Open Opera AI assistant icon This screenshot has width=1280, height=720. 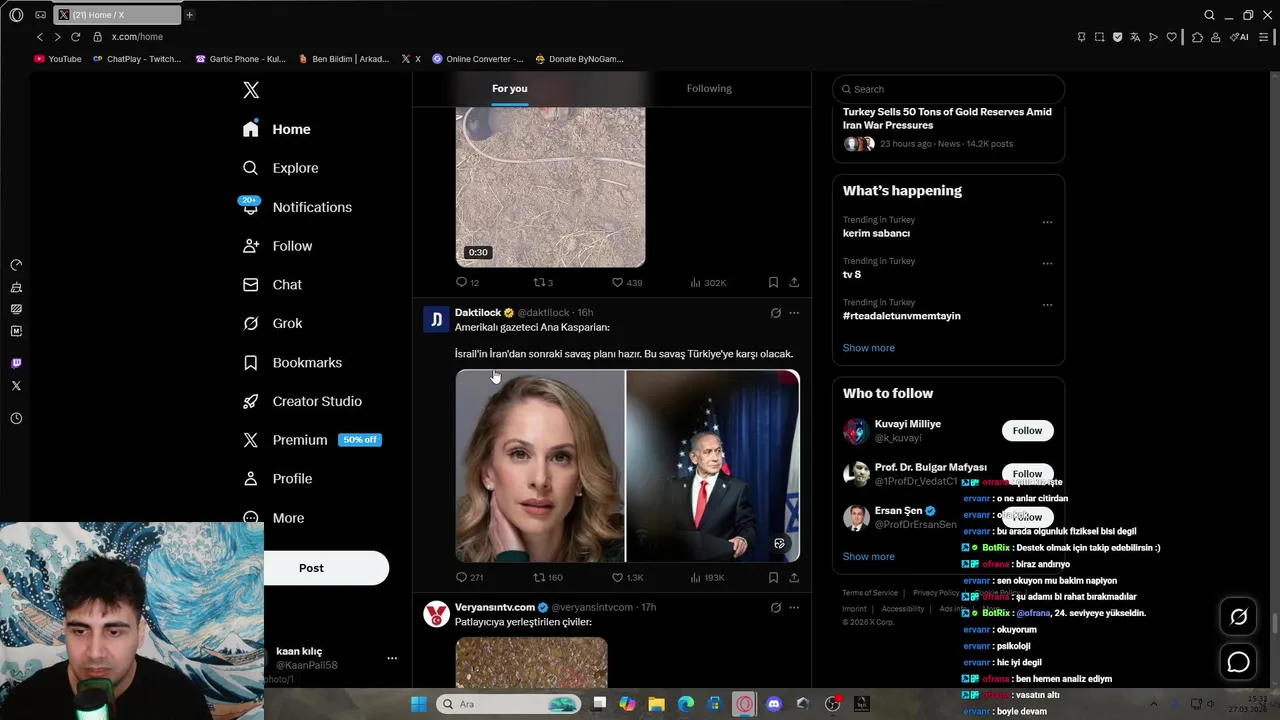pyautogui.click(x=1239, y=37)
